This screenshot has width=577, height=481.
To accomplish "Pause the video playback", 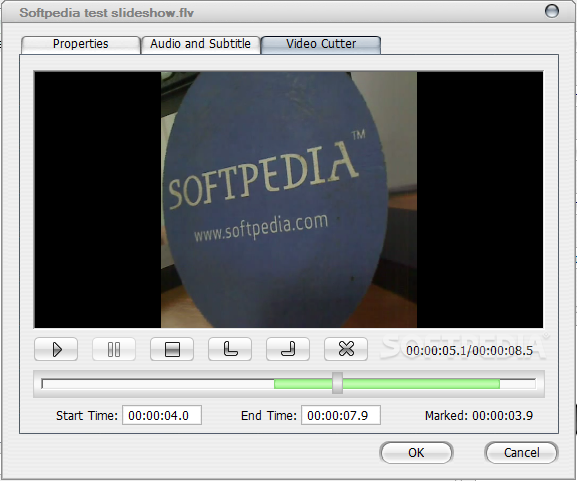I will point(114,349).
